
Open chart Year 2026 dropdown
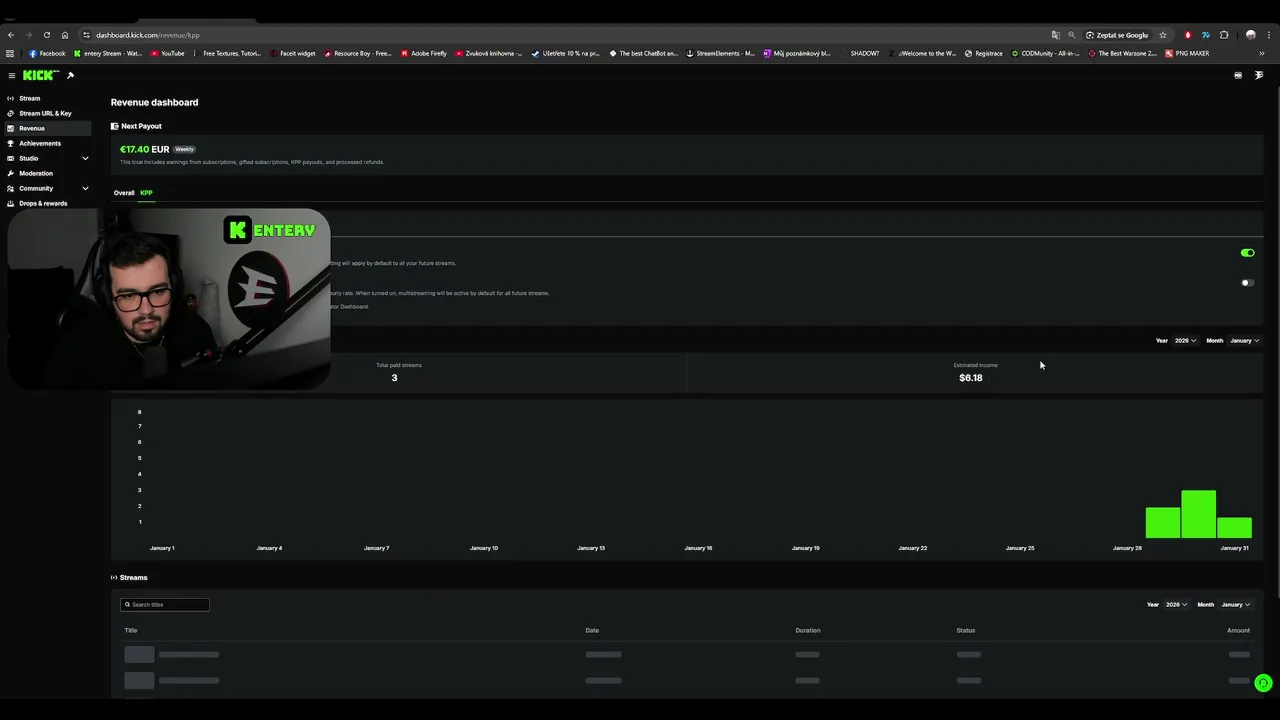(1185, 341)
